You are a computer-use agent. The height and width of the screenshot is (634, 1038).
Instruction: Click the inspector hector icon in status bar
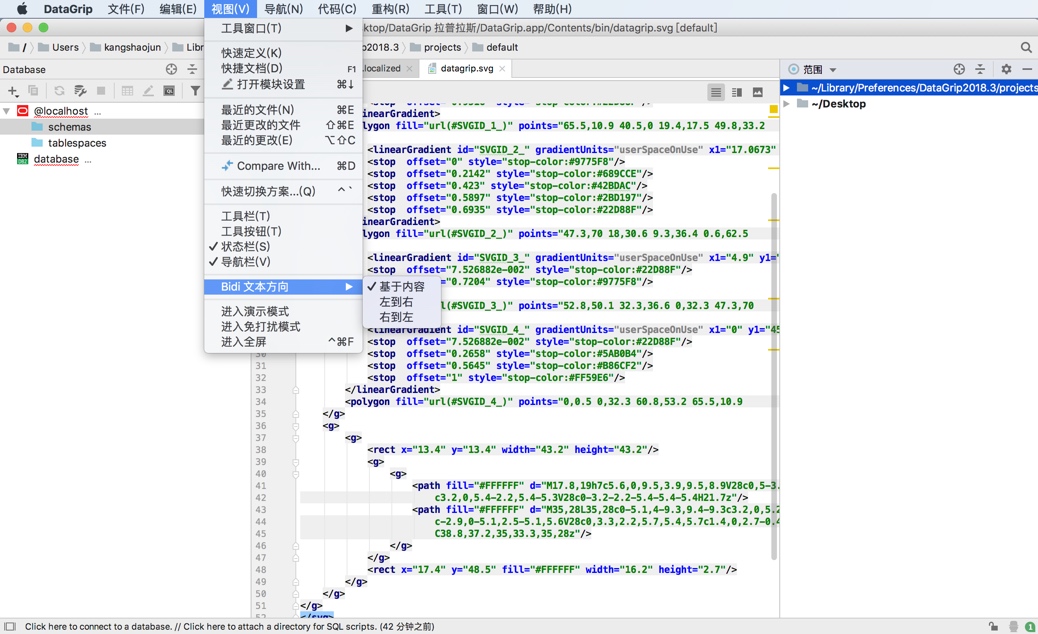[x=1014, y=626]
